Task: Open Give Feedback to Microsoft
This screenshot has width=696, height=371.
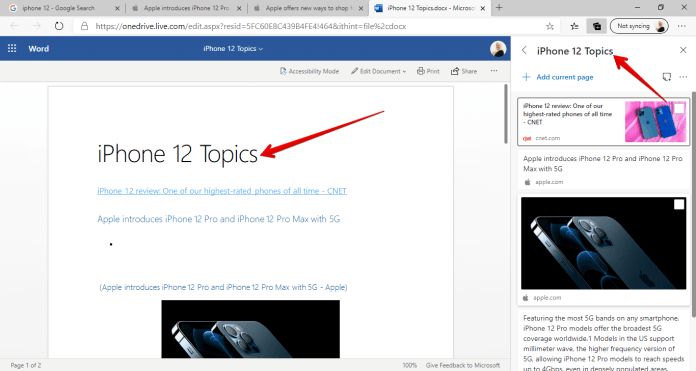Action: (463, 365)
